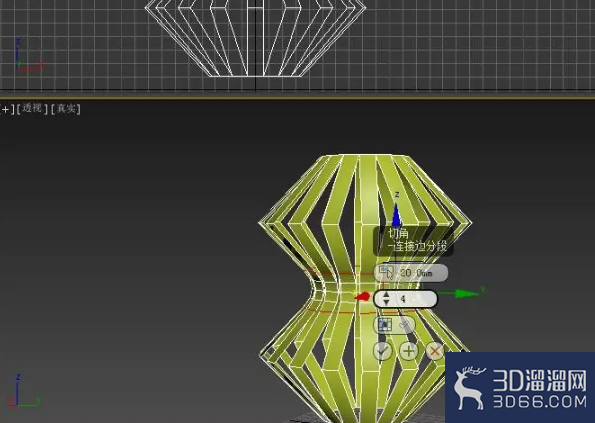Click the segments value field showing 4
The width and height of the screenshot is (595, 423).
(406, 299)
